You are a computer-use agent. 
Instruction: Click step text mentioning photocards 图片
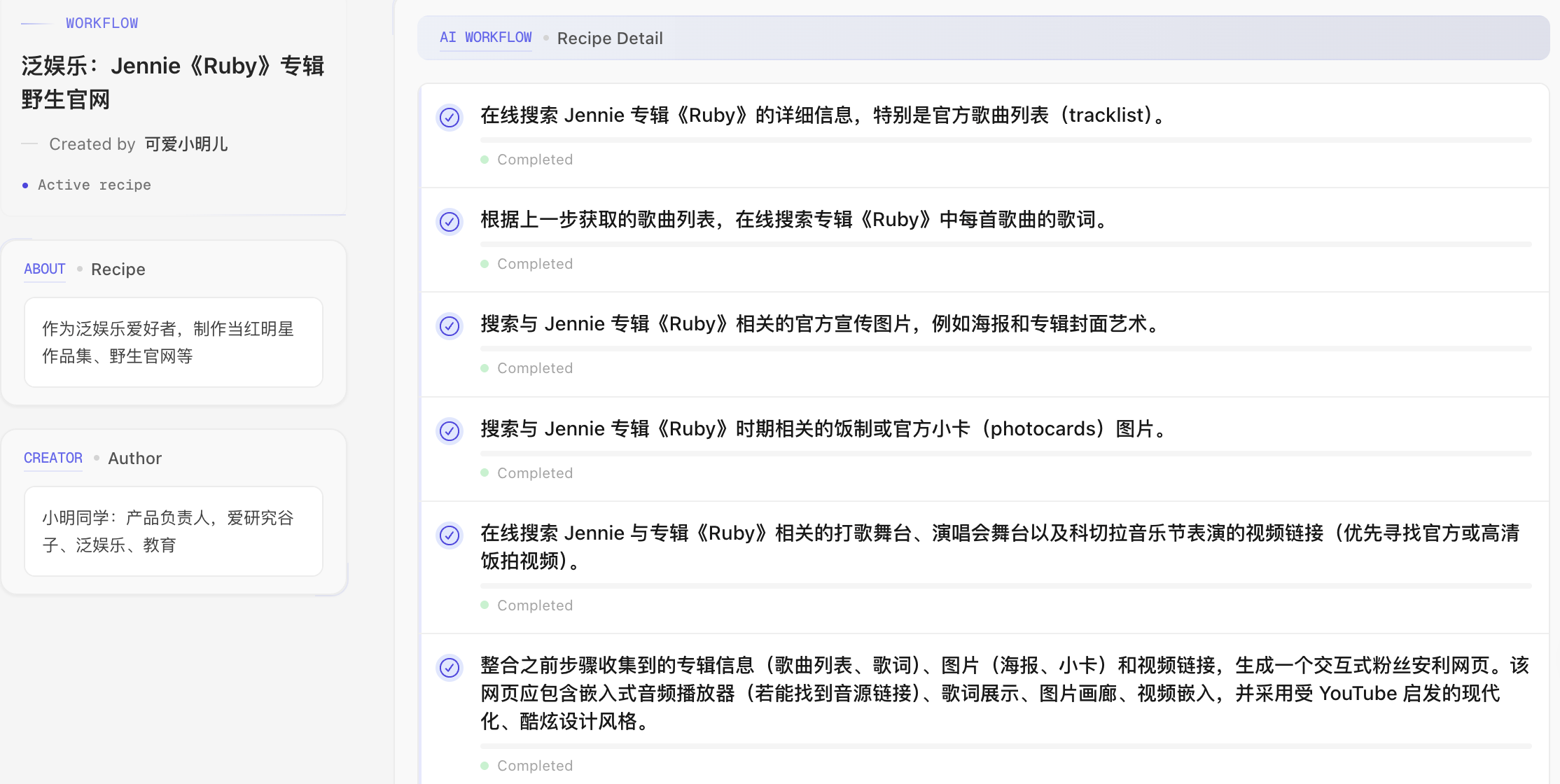825,428
